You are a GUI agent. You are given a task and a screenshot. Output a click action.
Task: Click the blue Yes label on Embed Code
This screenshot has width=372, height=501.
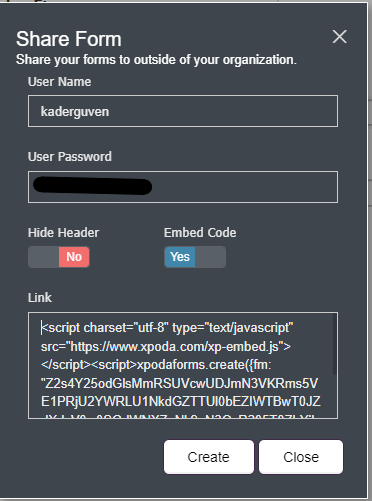(180, 257)
